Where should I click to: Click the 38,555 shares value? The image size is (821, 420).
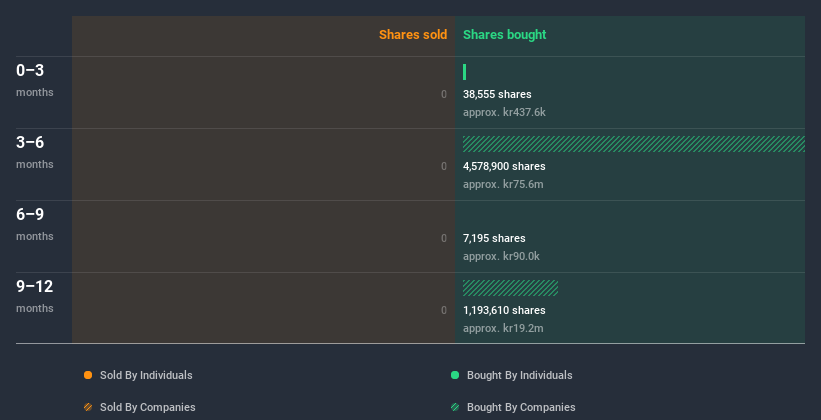tap(497, 94)
